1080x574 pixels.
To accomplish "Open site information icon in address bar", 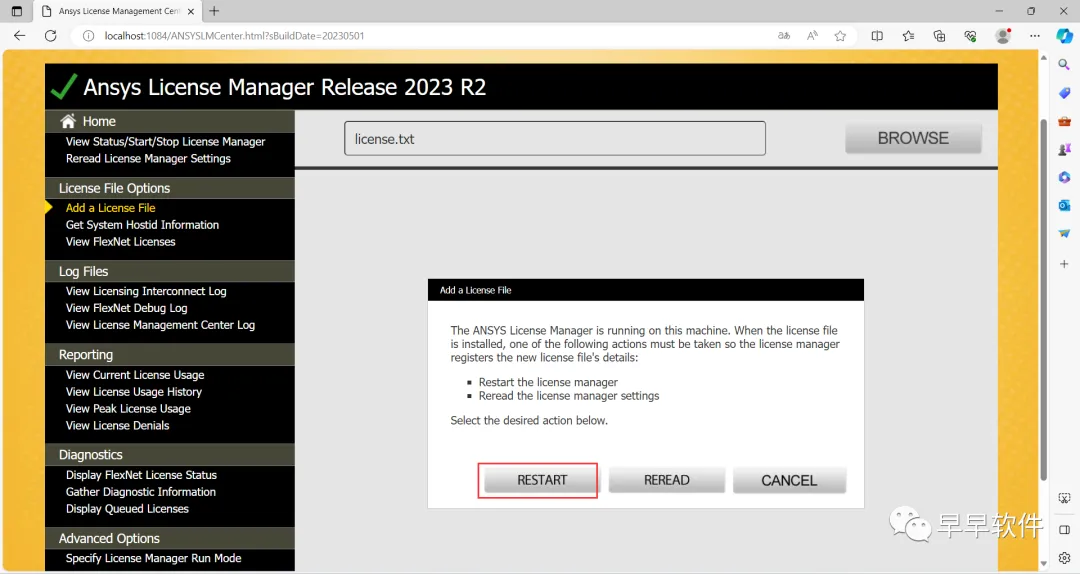I will click(88, 36).
